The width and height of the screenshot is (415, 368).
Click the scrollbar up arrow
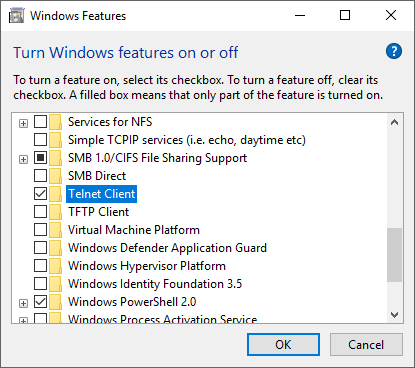click(395, 122)
